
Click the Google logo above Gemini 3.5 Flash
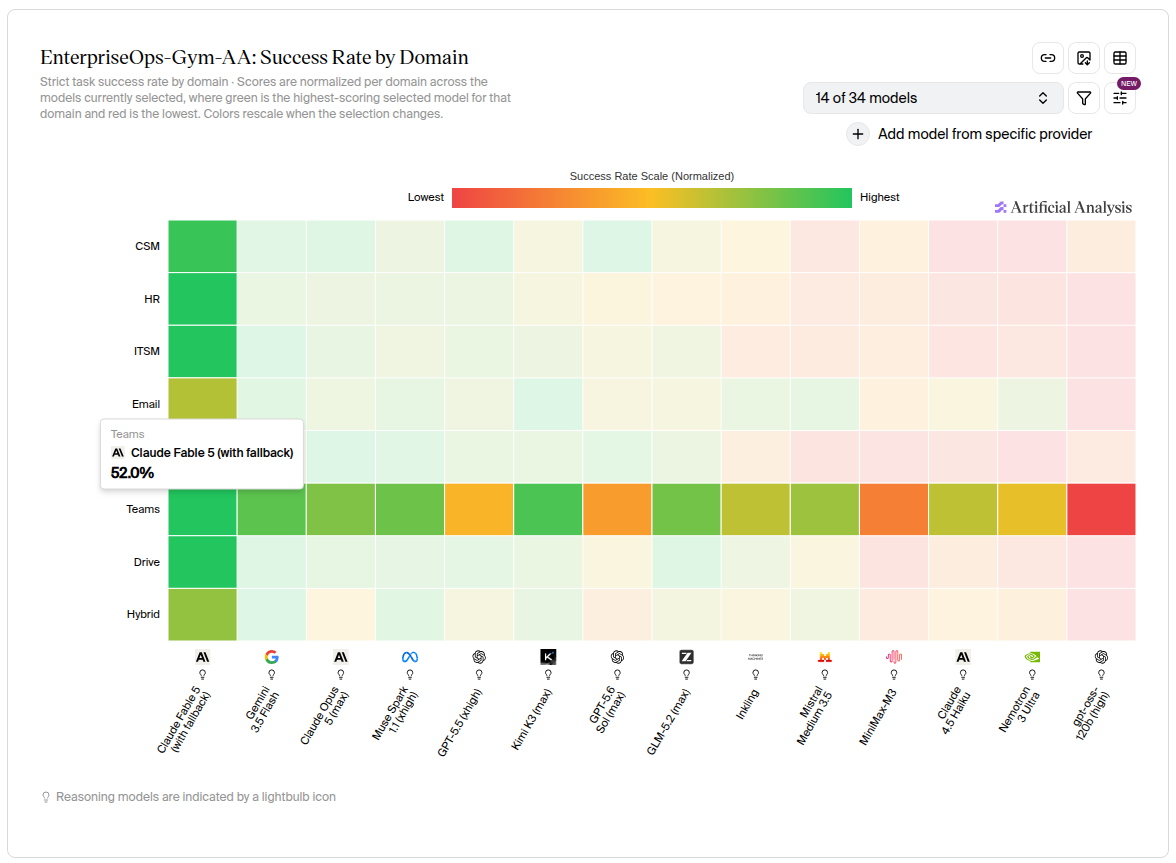point(272,657)
